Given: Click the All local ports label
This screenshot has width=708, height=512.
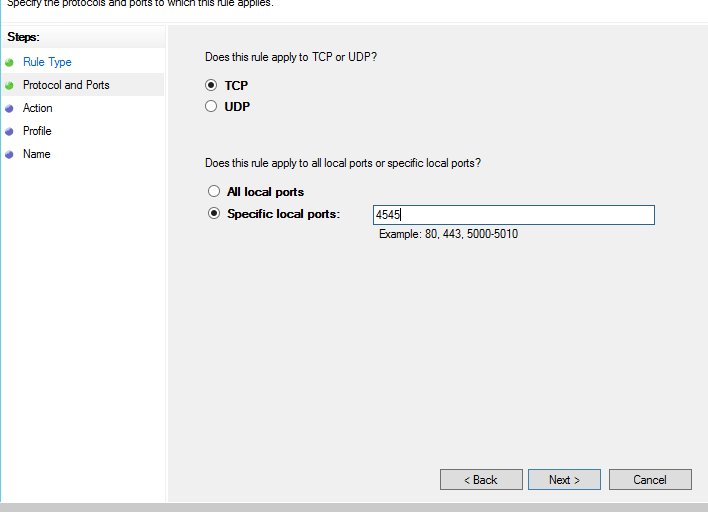Looking at the screenshot, I should [266, 192].
